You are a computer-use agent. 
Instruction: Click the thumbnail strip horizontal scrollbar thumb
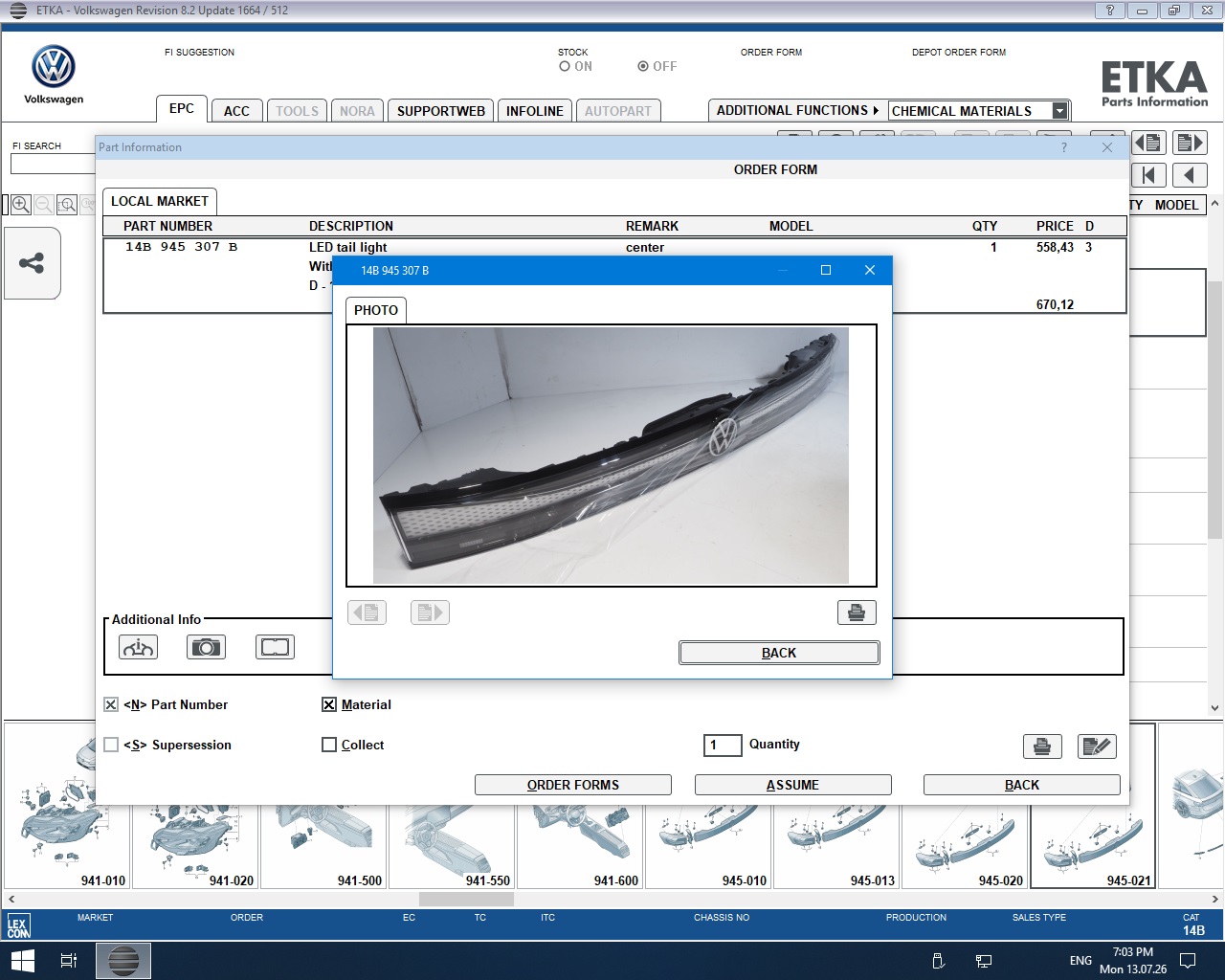[466, 900]
